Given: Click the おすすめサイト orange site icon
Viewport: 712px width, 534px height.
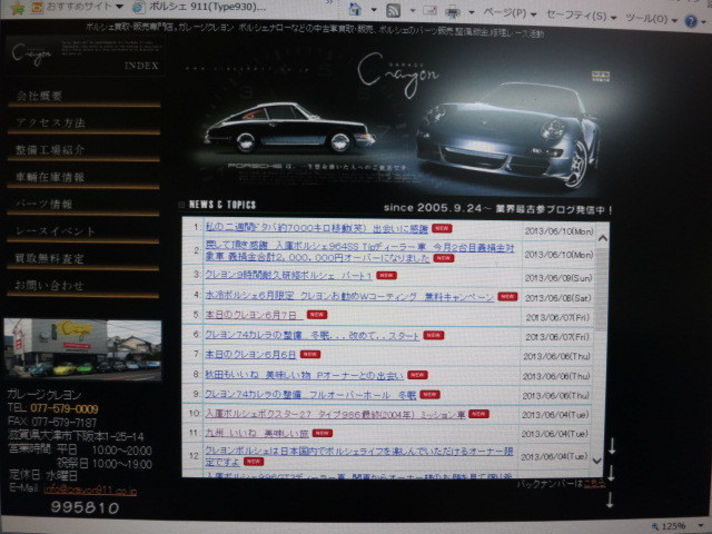Looking at the screenshot, I should 37,7.
